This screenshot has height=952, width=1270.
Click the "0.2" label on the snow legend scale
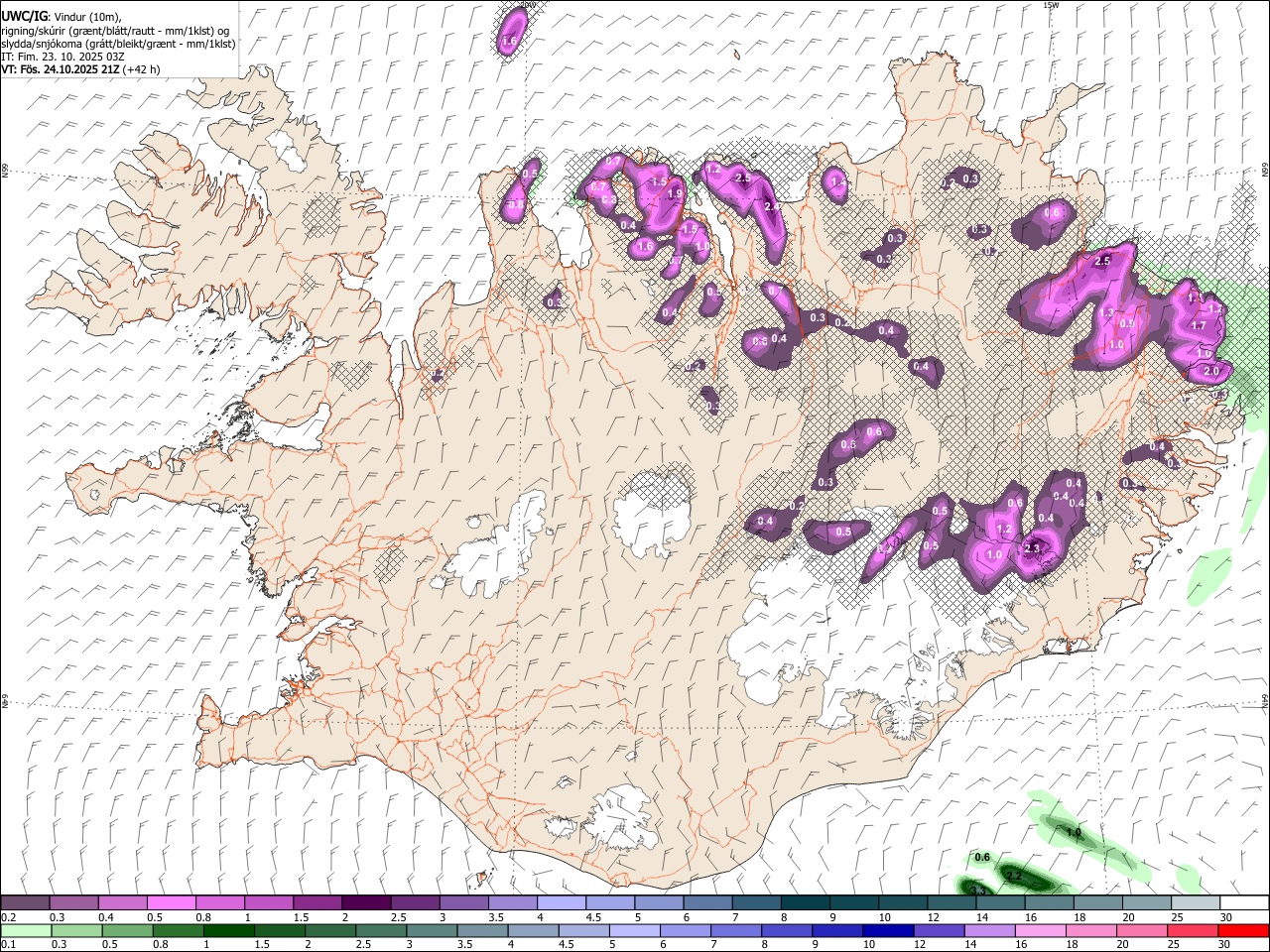pos(8,917)
